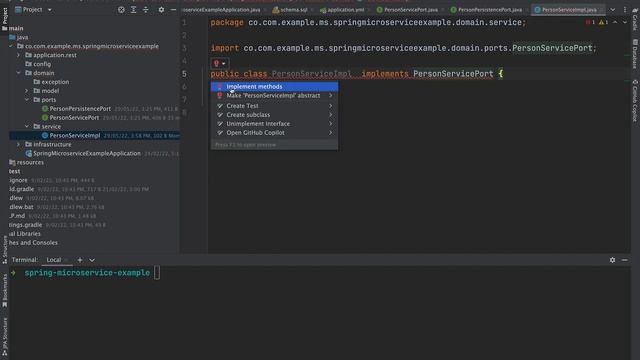
Task: Click the error count indicator
Action: pyautogui.click(x=590, y=22)
